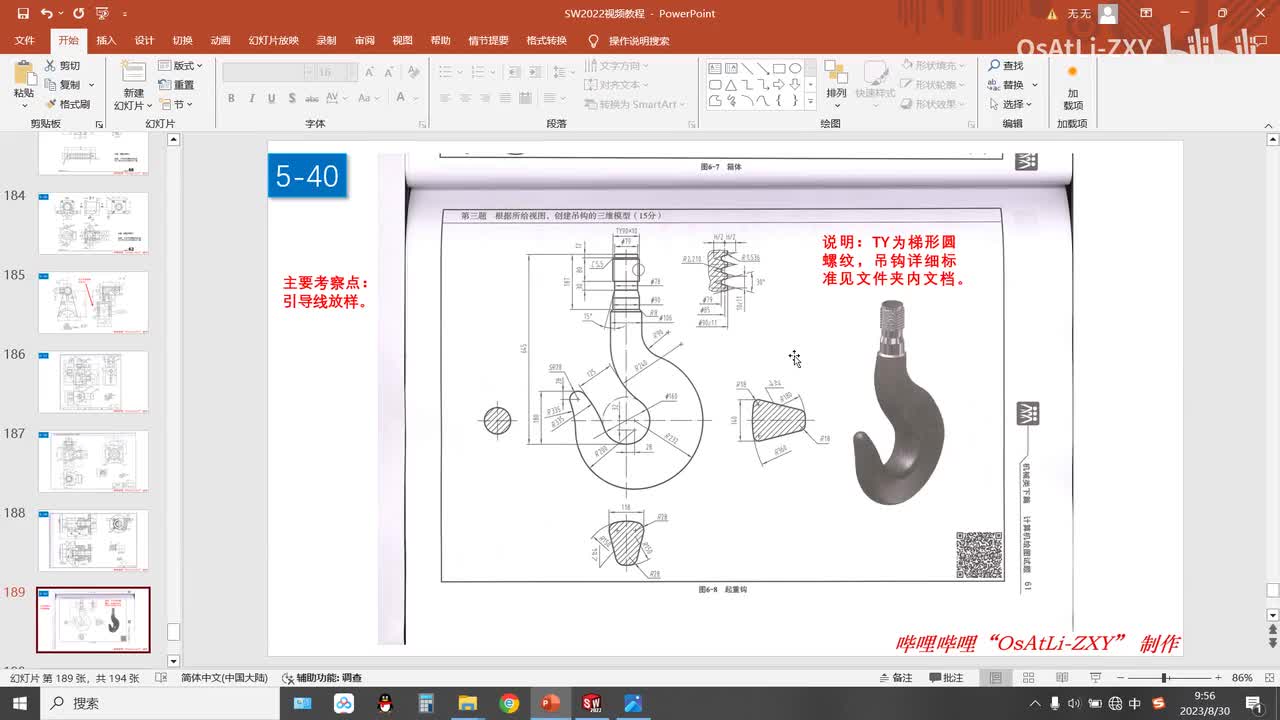Screen dimensions: 1280x720
Task: Click the Undo arrow icon
Action: click(46, 14)
